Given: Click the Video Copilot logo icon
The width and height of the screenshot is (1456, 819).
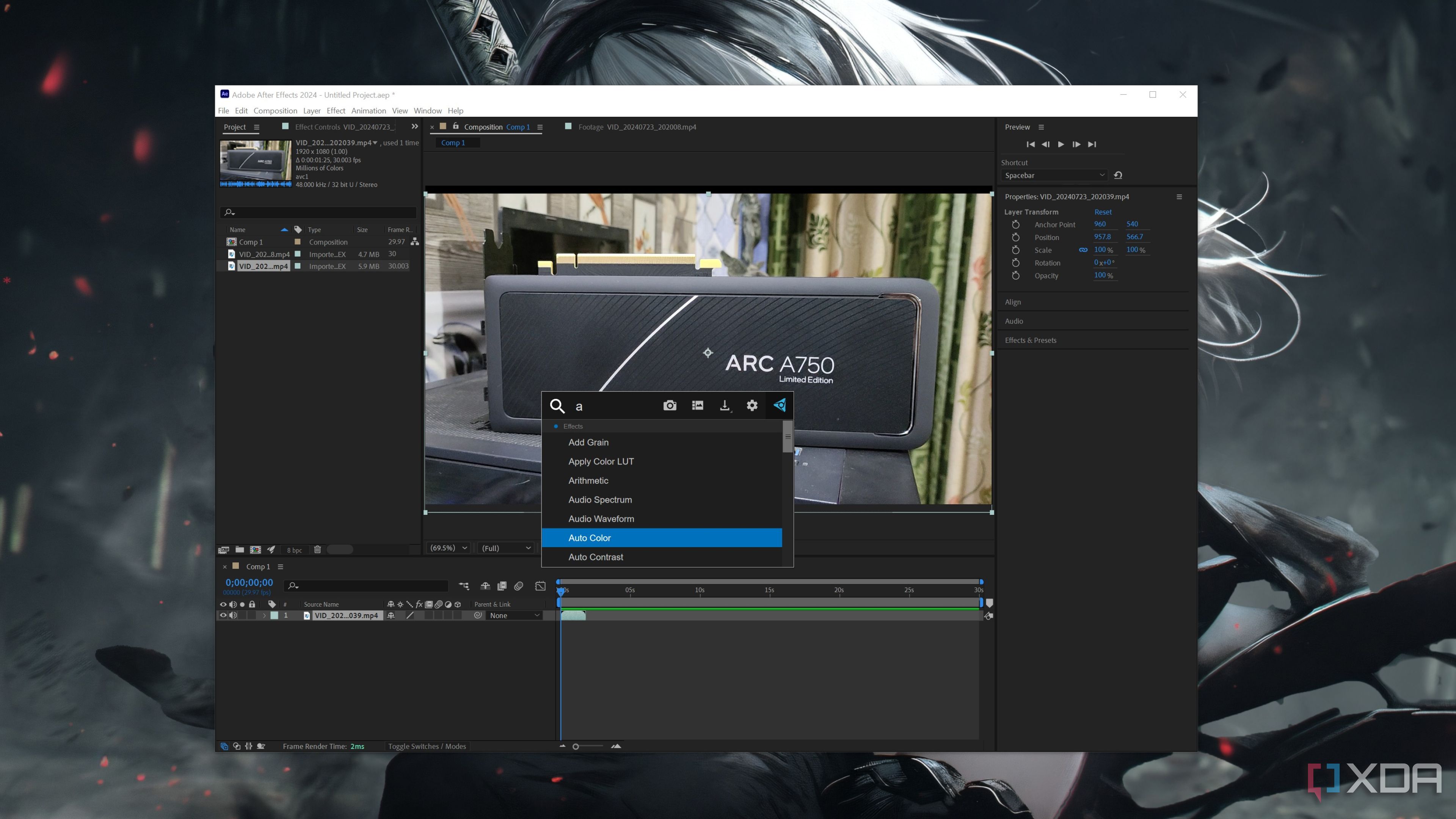Looking at the screenshot, I should pos(780,405).
